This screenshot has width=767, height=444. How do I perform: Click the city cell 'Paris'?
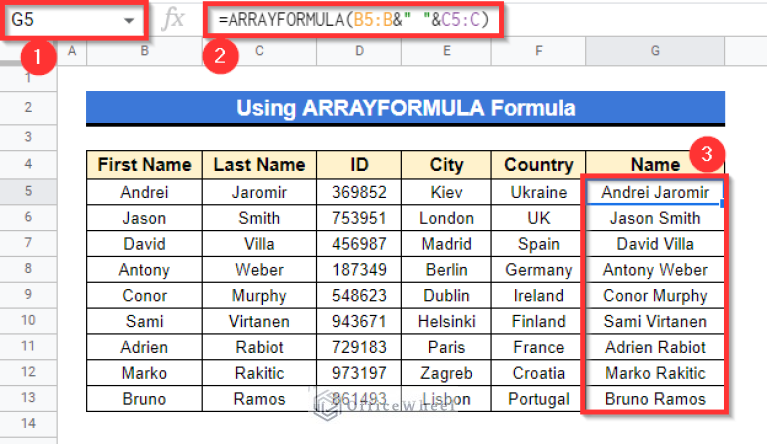click(446, 348)
